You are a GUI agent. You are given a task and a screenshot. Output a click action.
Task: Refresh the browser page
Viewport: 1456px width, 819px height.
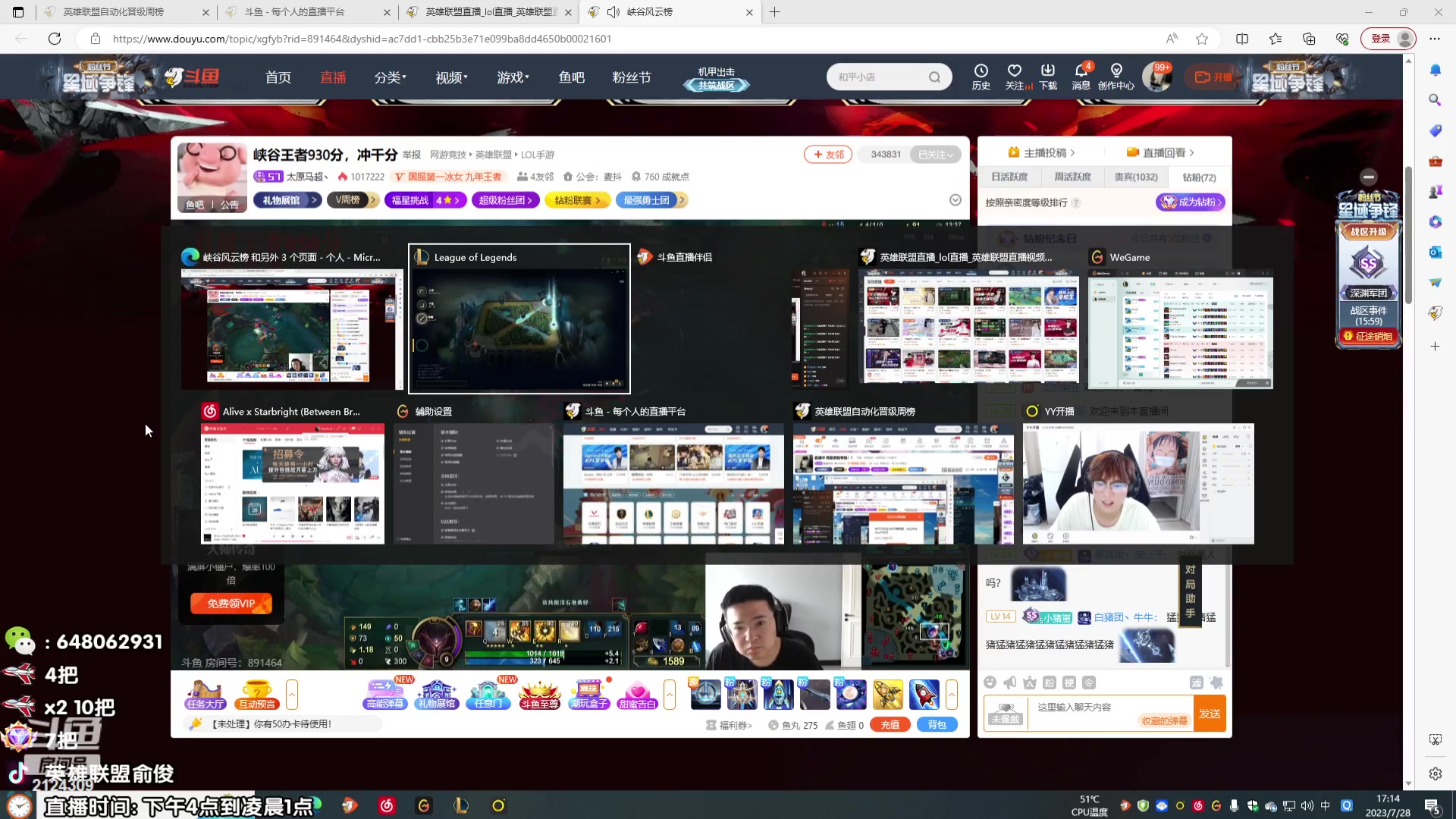coord(55,39)
